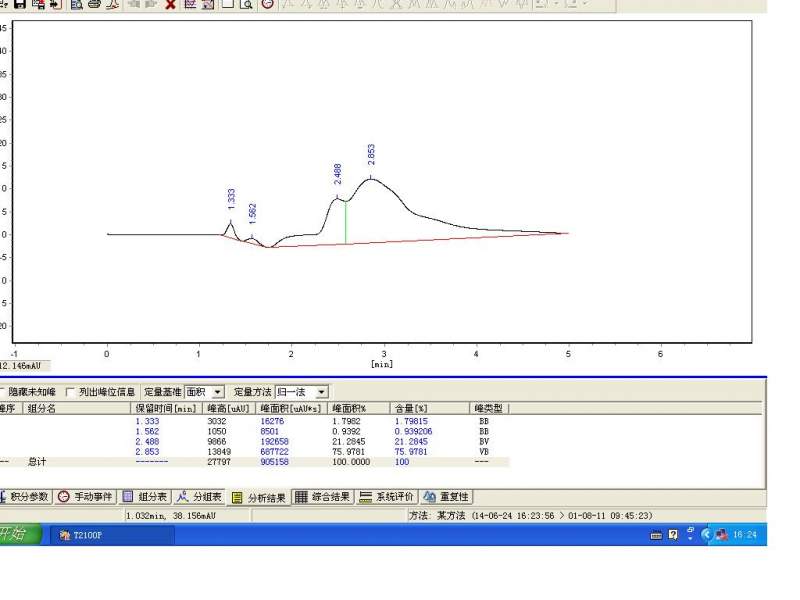Open the 综合结果 tab
Image resolution: width=800 pixels, height=600 pixels.
click(x=323, y=496)
